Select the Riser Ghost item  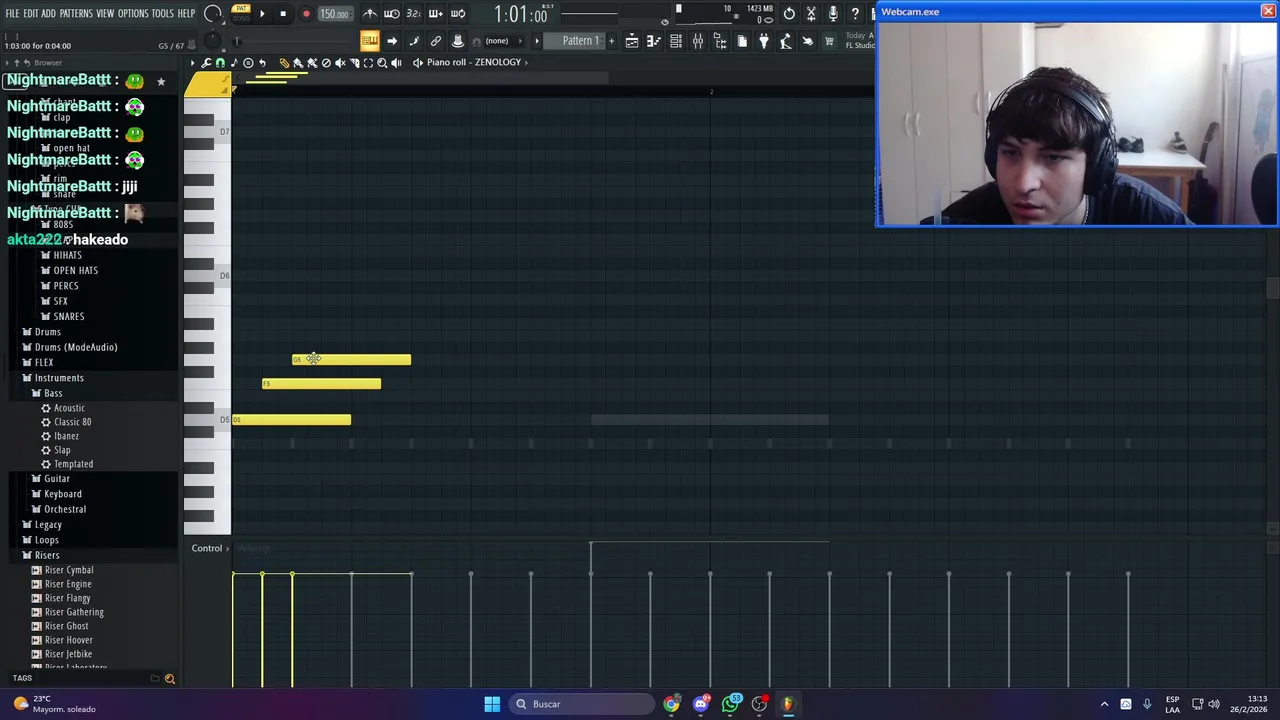[66, 626]
